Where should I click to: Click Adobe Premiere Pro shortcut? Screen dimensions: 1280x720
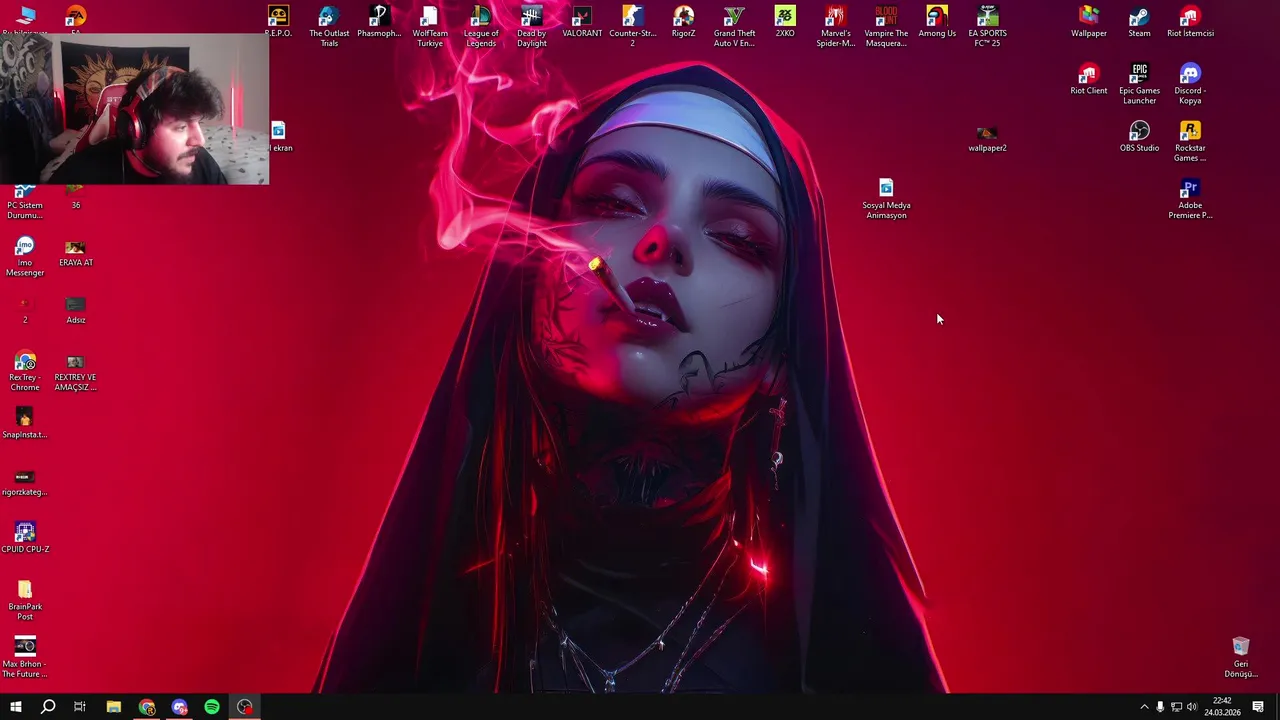point(1190,198)
